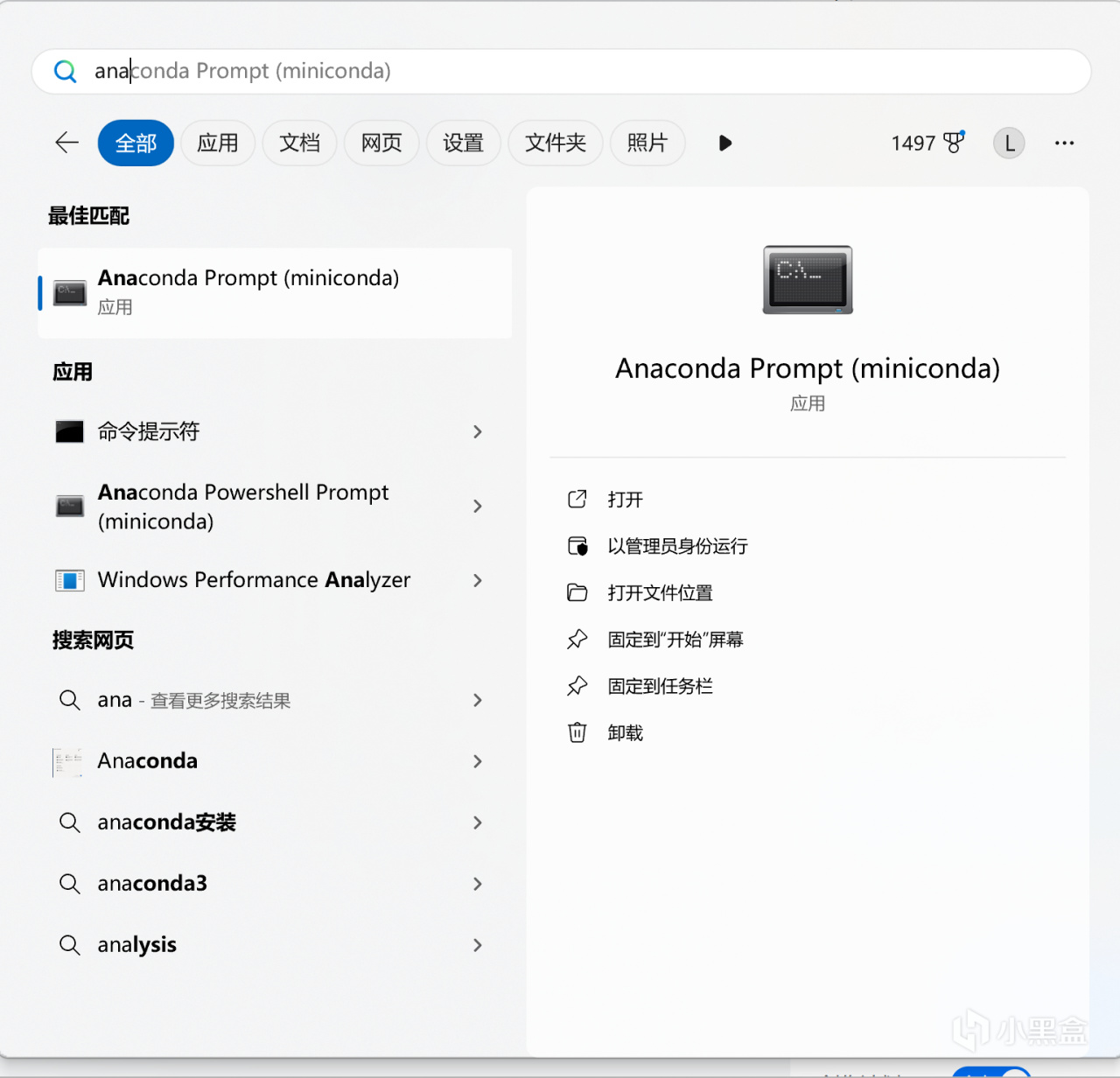Viewport: 1120px width, 1078px height.
Task: Choose 固定到"开始"屏幕
Action: pos(675,640)
